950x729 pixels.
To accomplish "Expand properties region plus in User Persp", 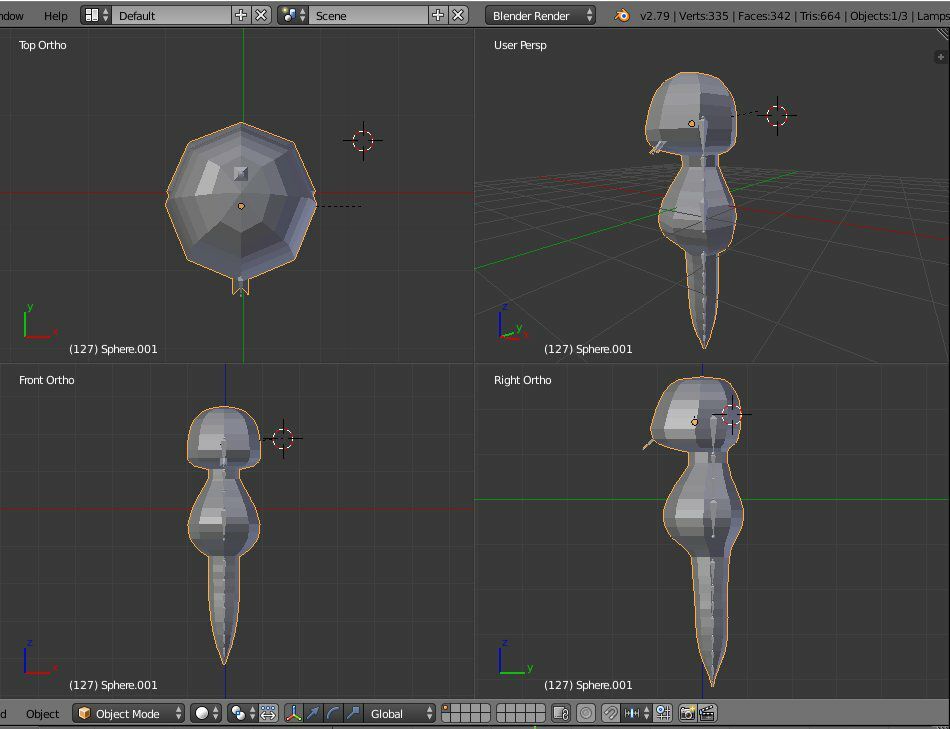I will pyautogui.click(x=940, y=57).
